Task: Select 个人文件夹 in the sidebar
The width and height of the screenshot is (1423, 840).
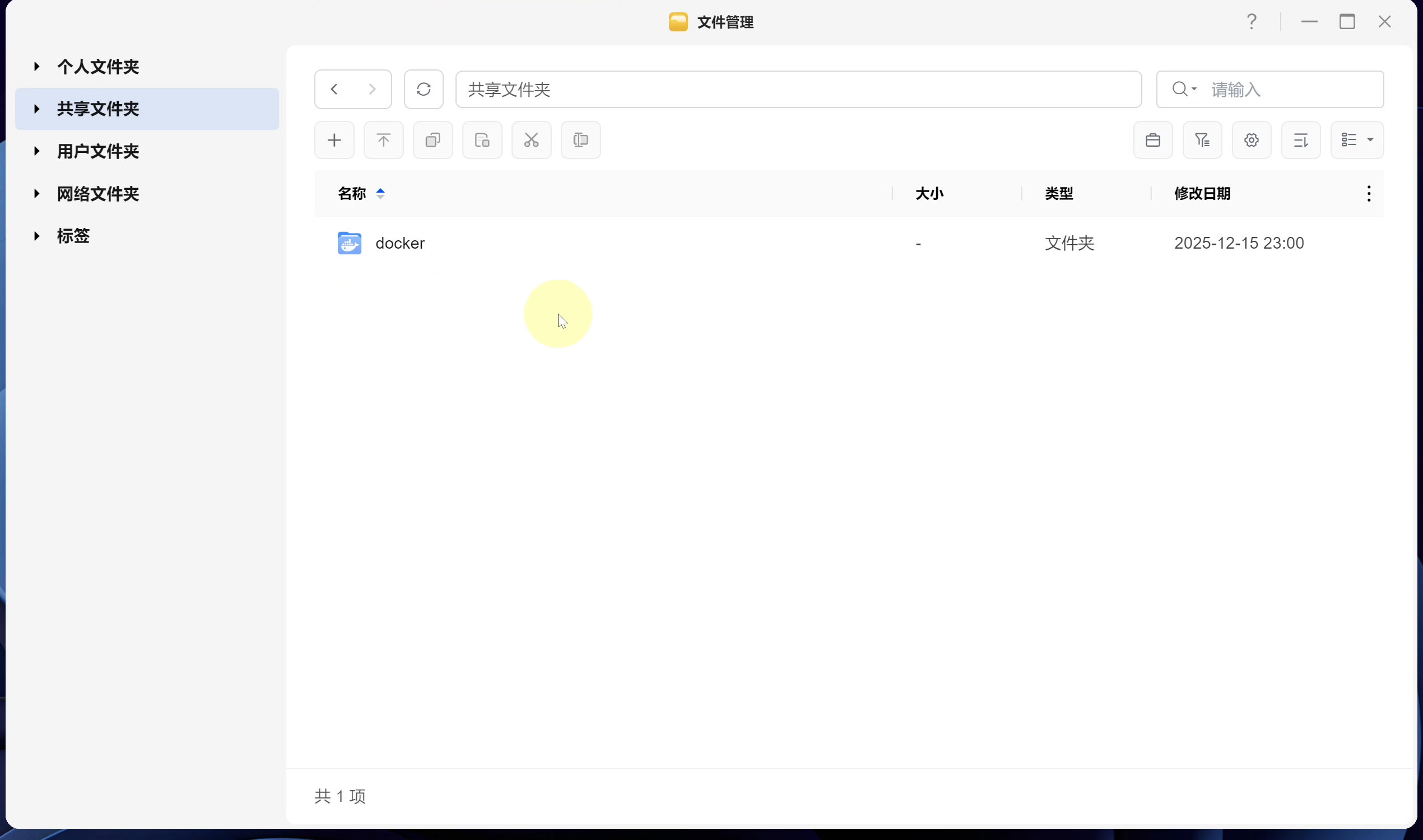Action: click(98, 67)
